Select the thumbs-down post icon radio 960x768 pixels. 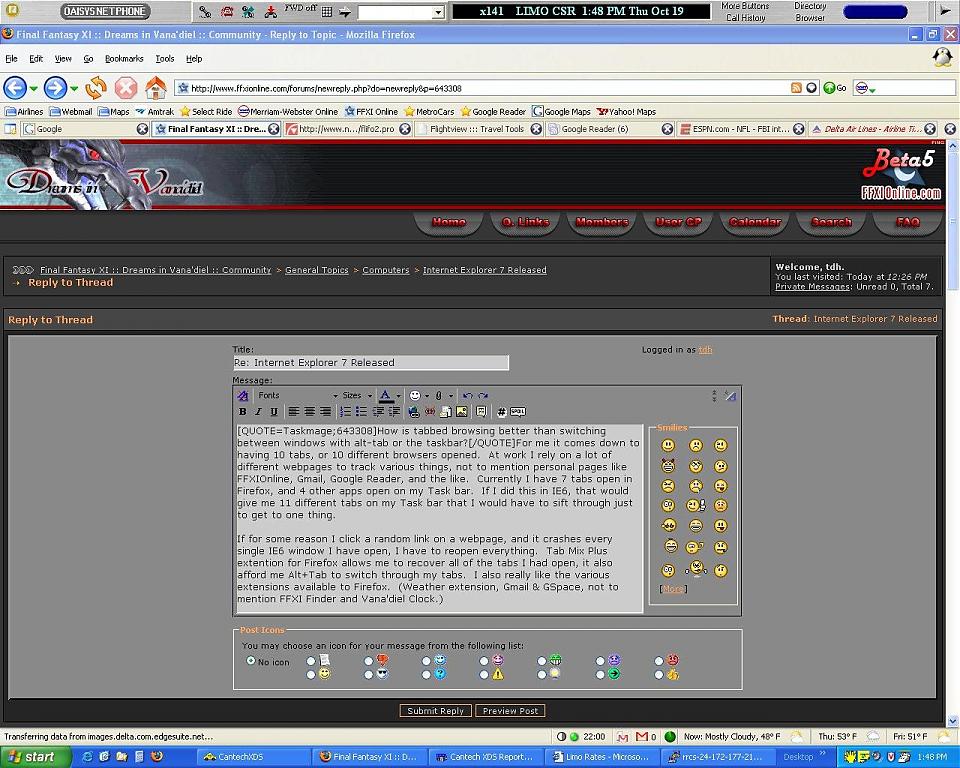(369, 661)
